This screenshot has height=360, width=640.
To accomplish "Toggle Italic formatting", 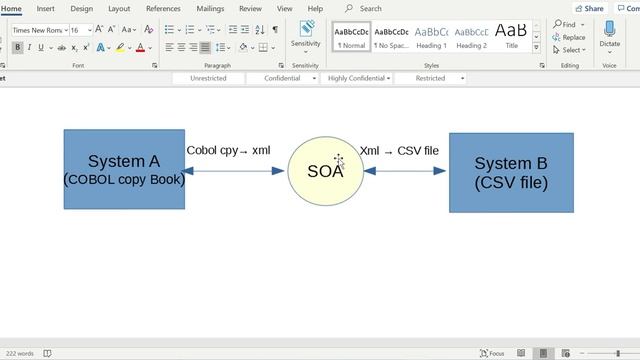I will [29, 48].
